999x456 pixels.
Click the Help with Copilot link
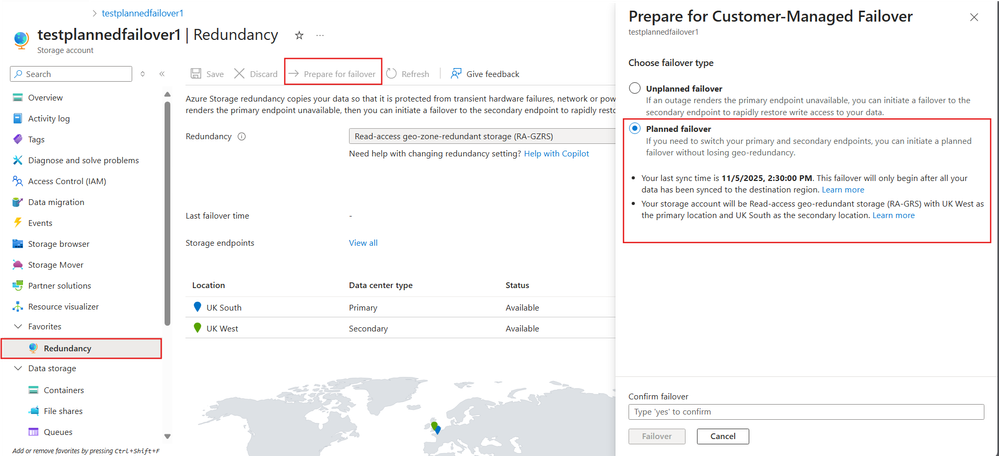click(x=556, y=153)
